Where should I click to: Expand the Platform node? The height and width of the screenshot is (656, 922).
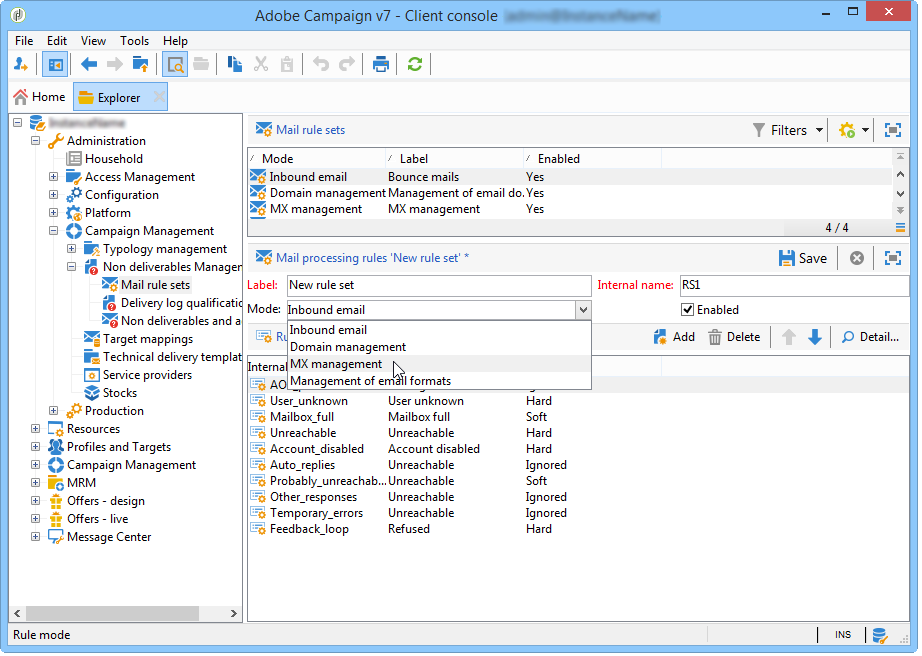(x=54, y=213)
